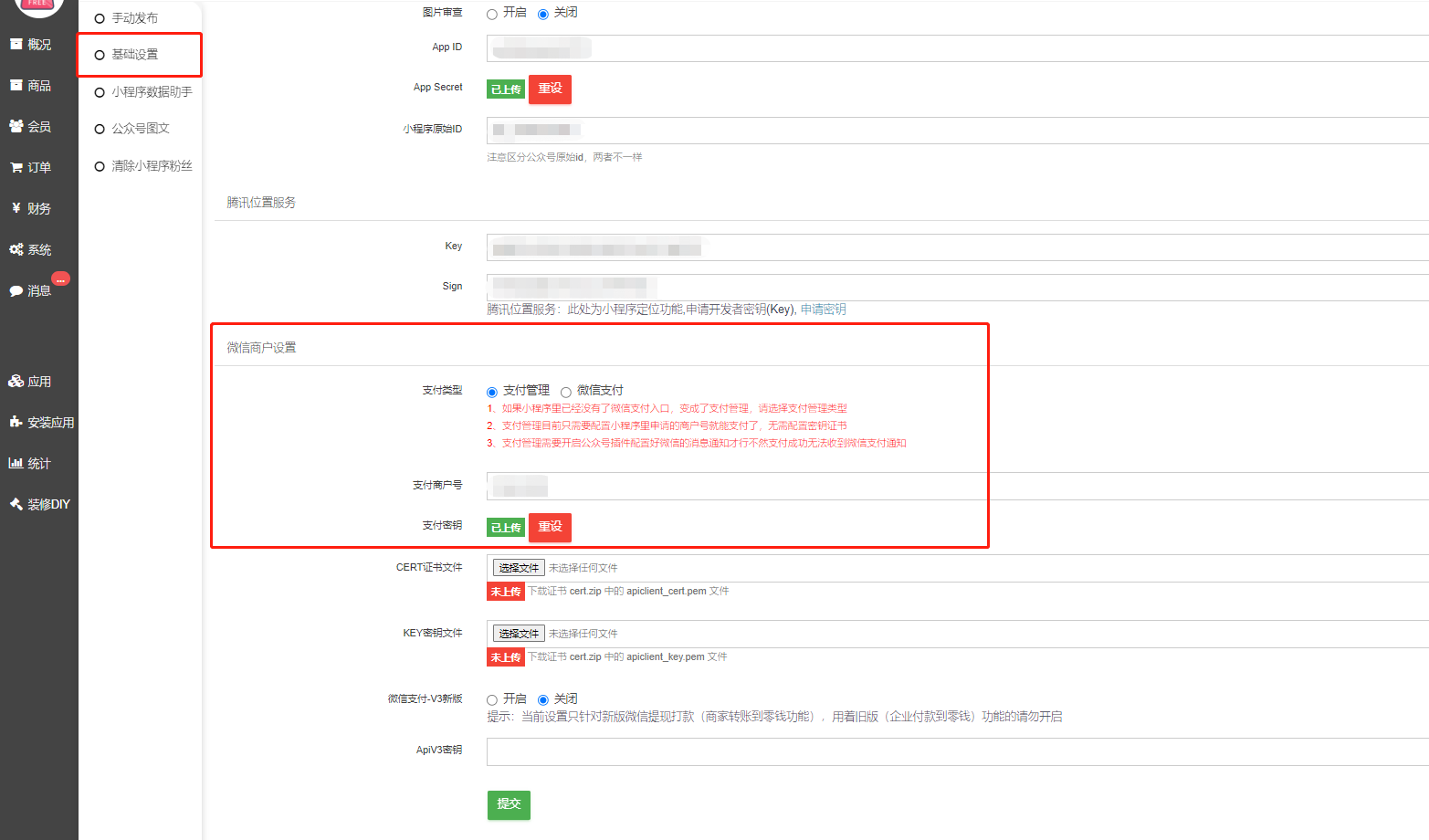This screenshot has height=840, width=1429.
Task: Select the 订单 orders cart icon
Action: coord(16,167)
